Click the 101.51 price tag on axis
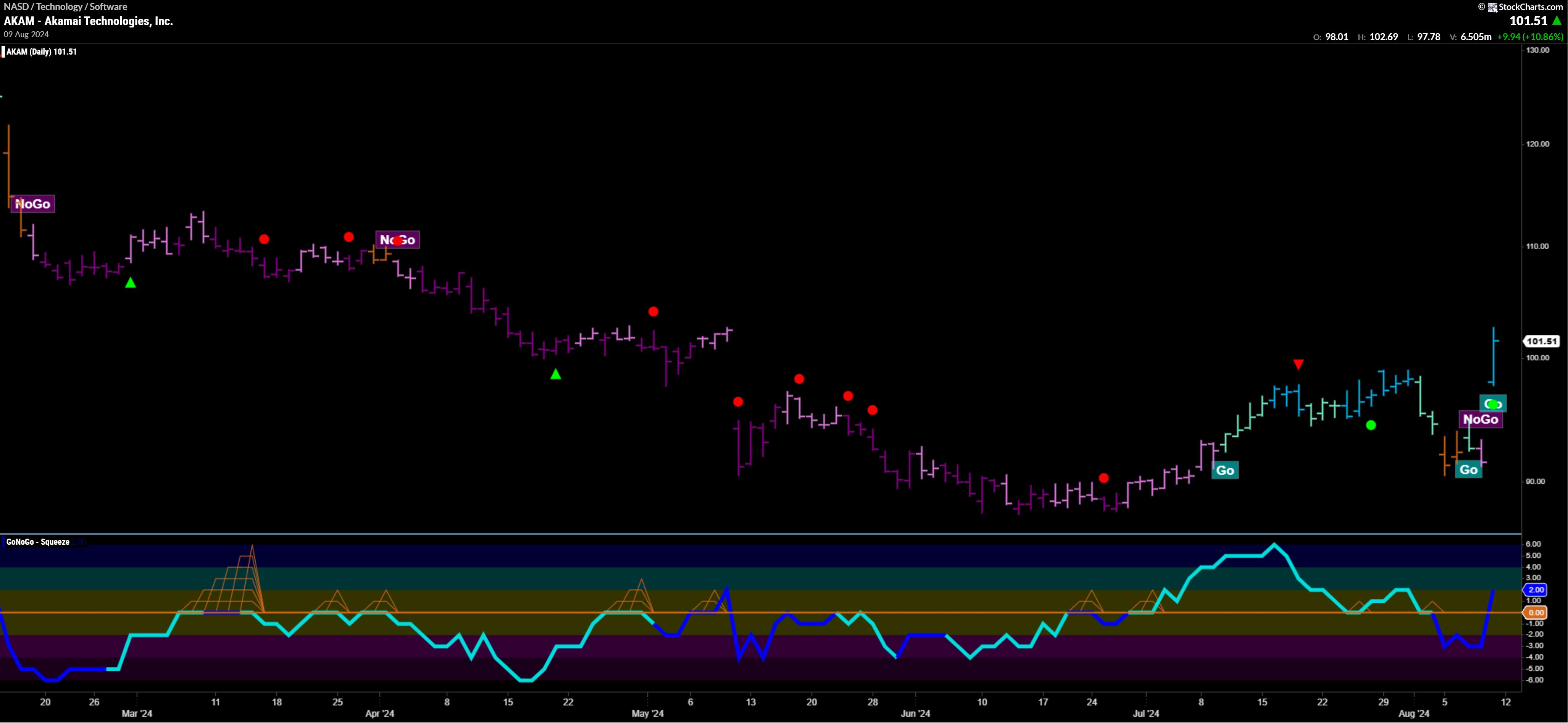The height and width of the screenshot is (723, 1568). (x=1541, y=341)
